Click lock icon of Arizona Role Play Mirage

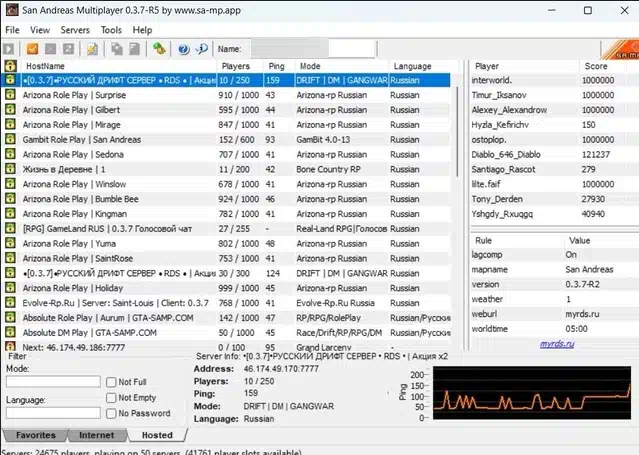coord(10,124)
